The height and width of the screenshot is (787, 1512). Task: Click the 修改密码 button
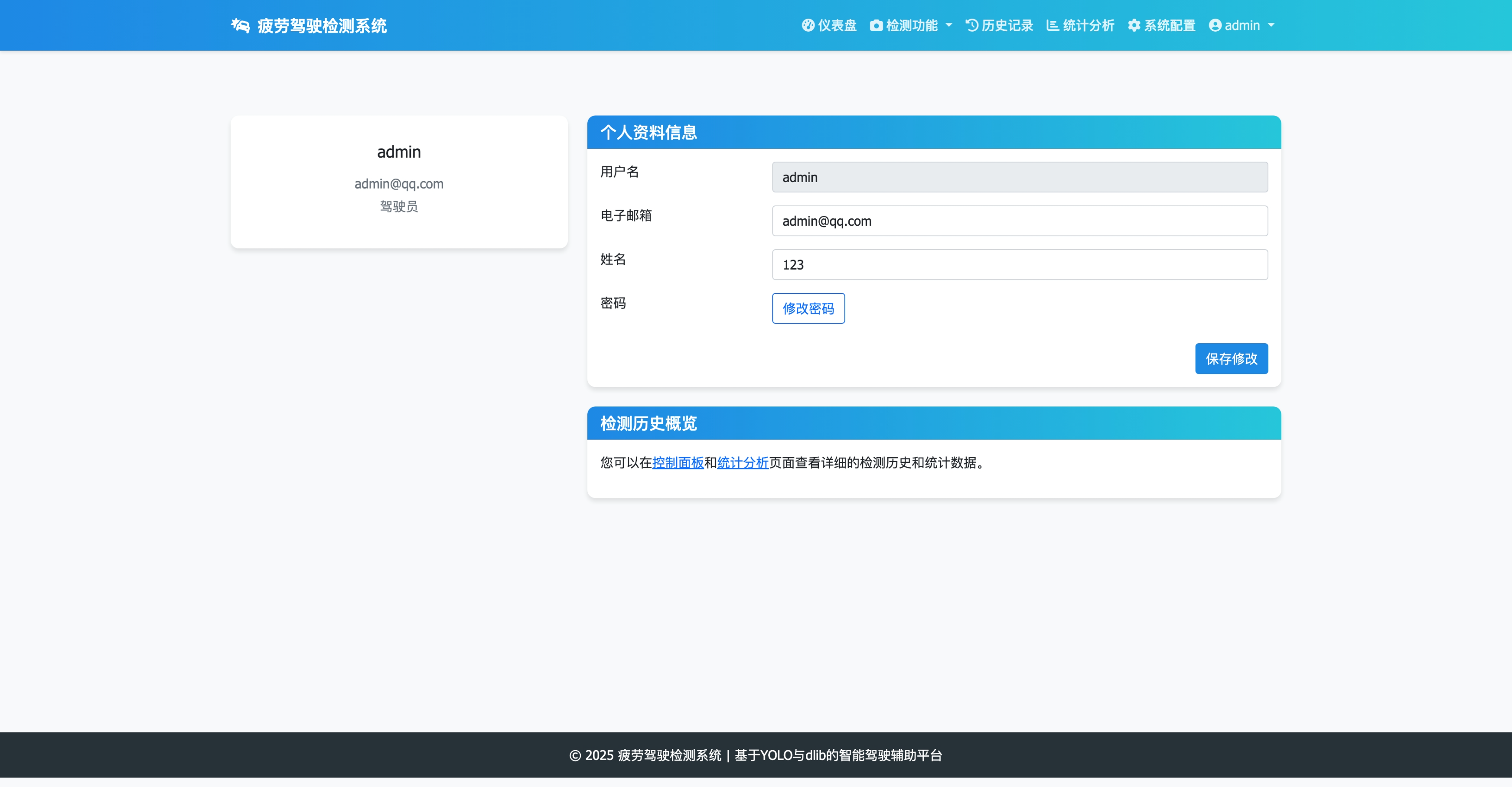click(x=808, y=308)
